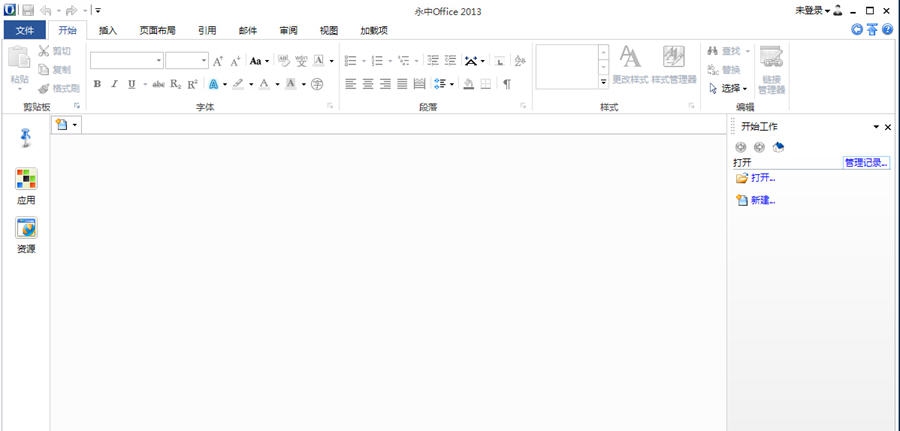Screen dimensions: 900x431
Task: Click the Replace button
Action: [723, 69]
